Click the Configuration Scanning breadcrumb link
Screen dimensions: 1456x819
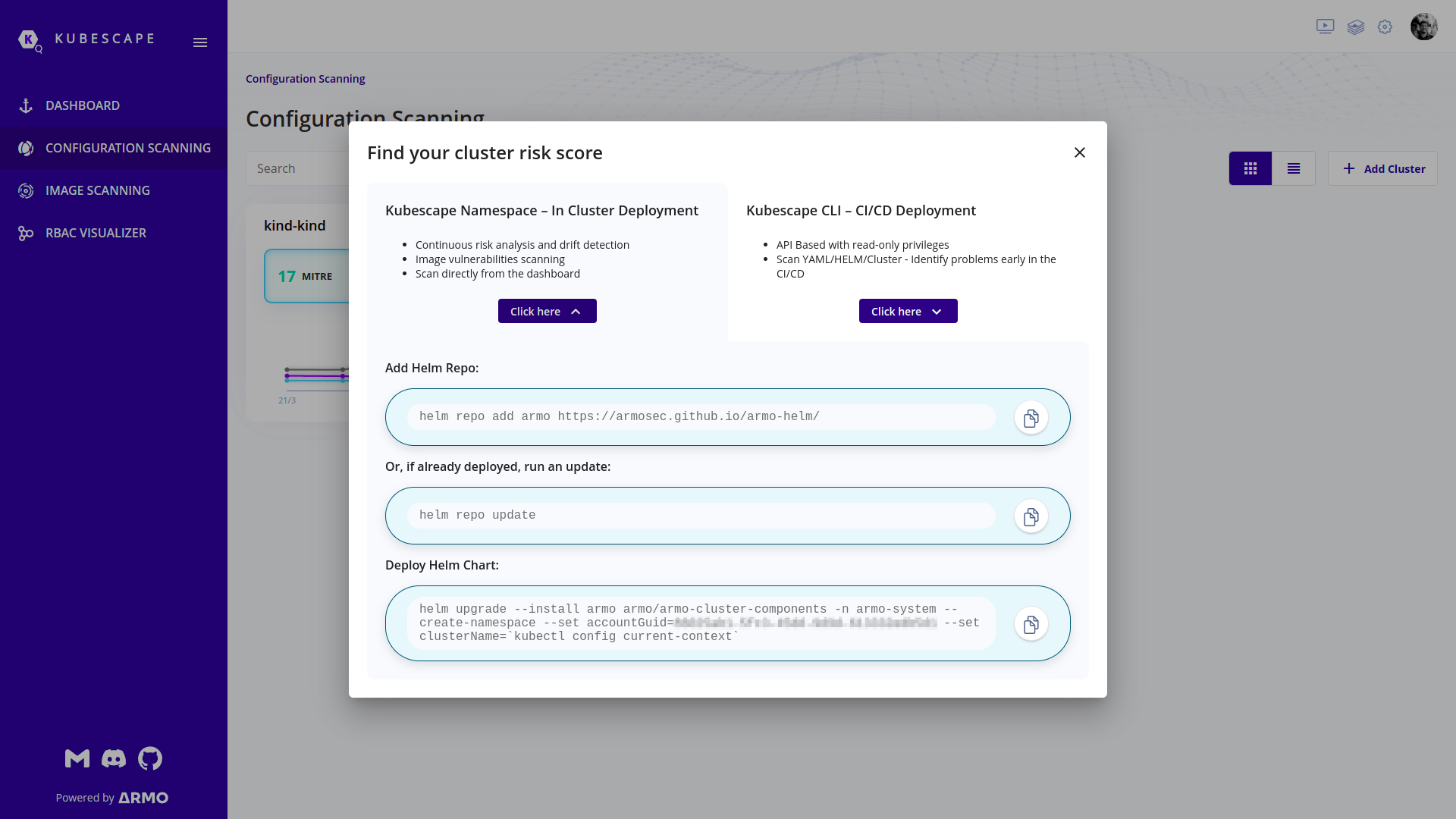tap(305, 79)
